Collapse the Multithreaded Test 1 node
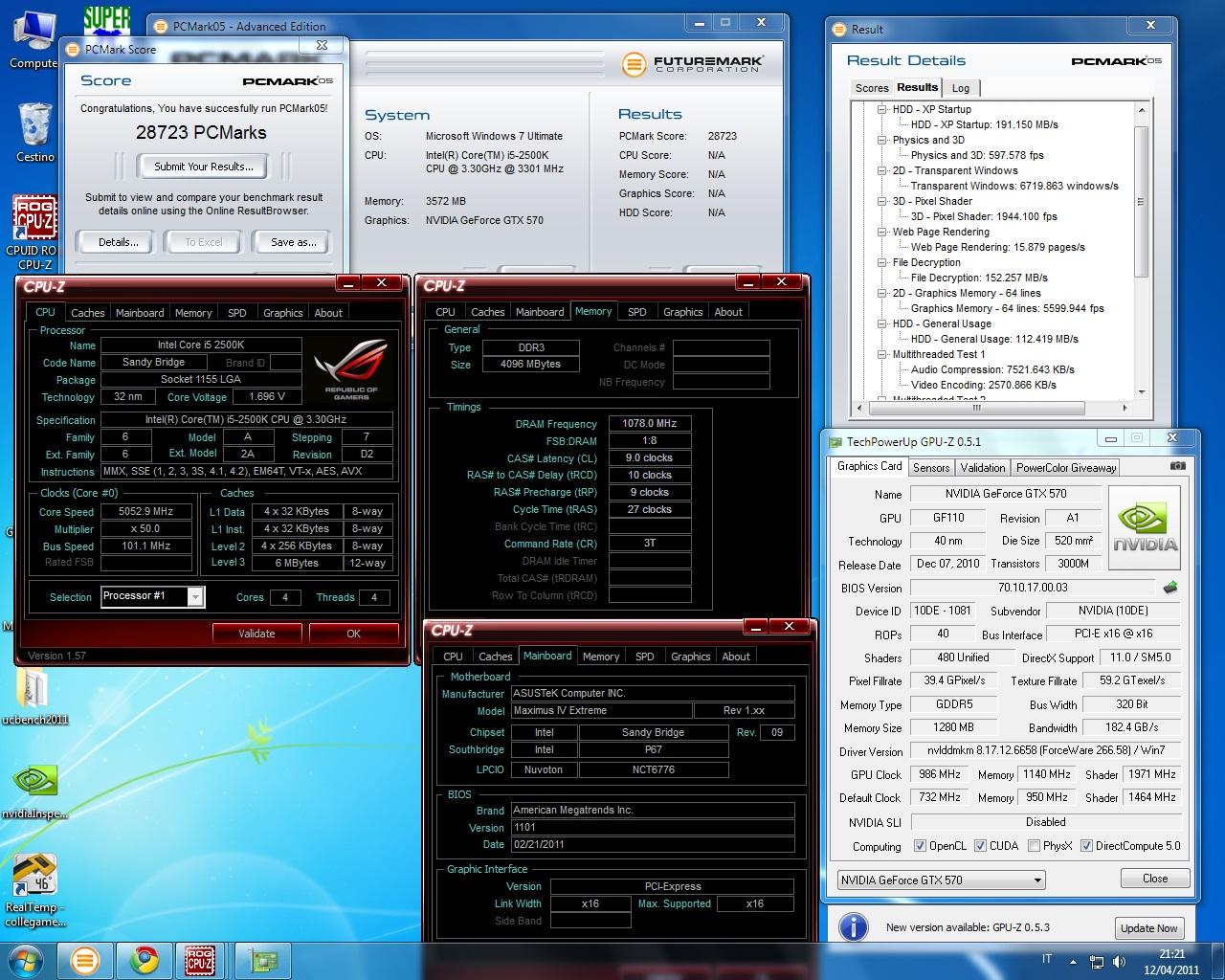This screenshot has width=1225, height=980. pos(881,354)
